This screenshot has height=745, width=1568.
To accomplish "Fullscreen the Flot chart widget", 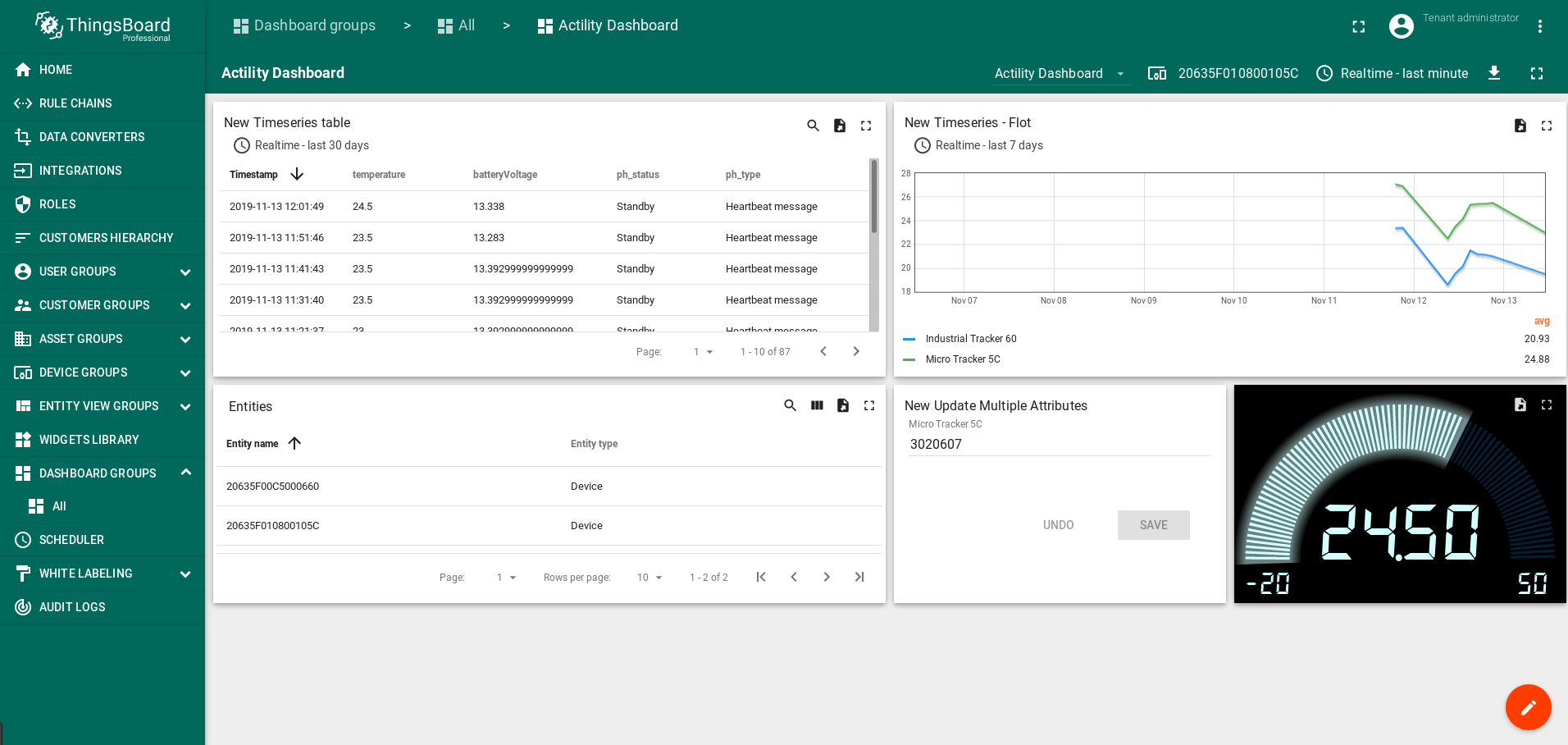I will (x=1547, y=126).
